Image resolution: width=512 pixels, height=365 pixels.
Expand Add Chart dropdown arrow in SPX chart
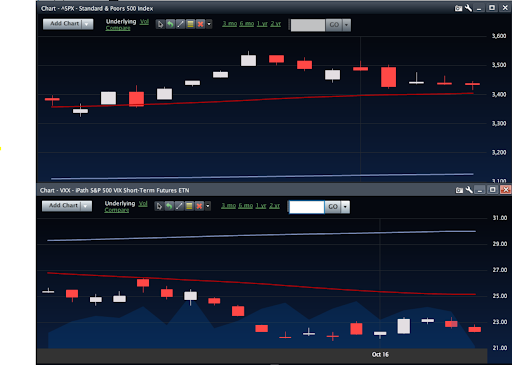[87, 24]
